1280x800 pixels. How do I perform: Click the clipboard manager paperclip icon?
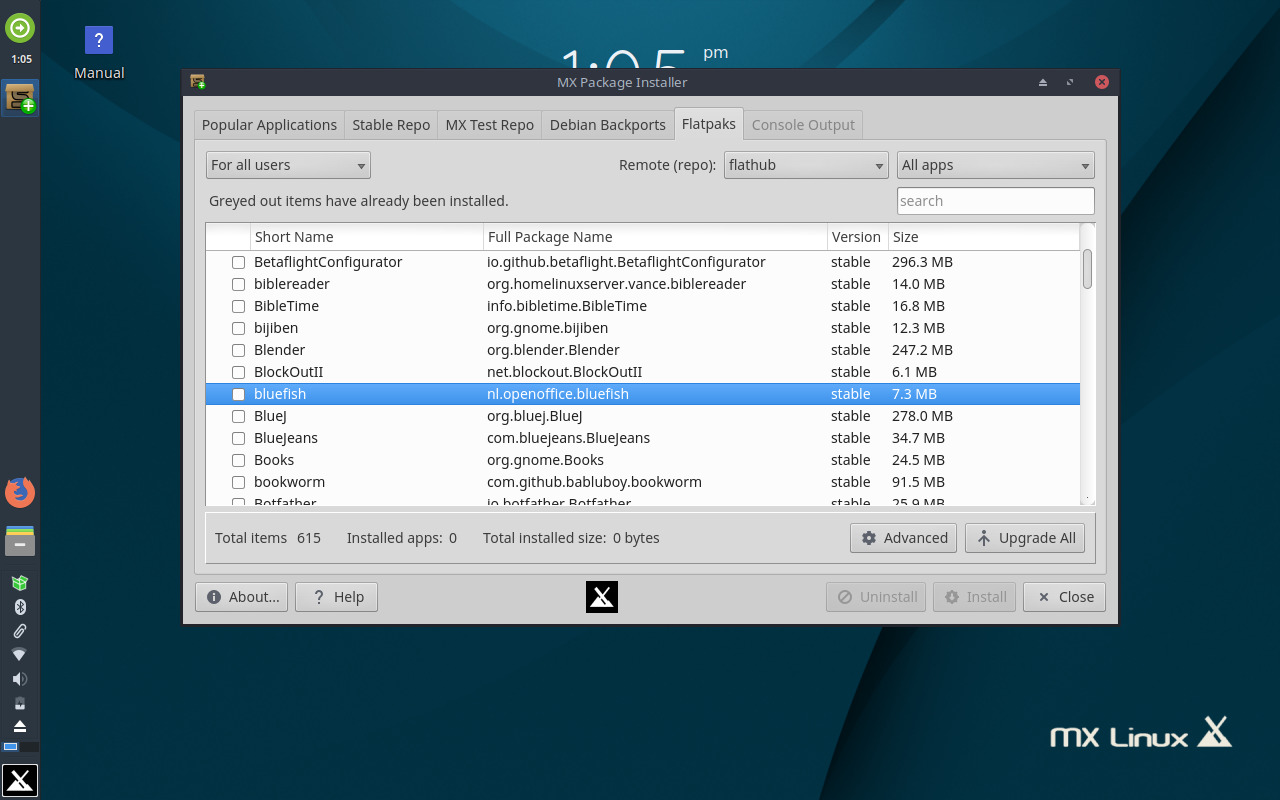[20, 630]
